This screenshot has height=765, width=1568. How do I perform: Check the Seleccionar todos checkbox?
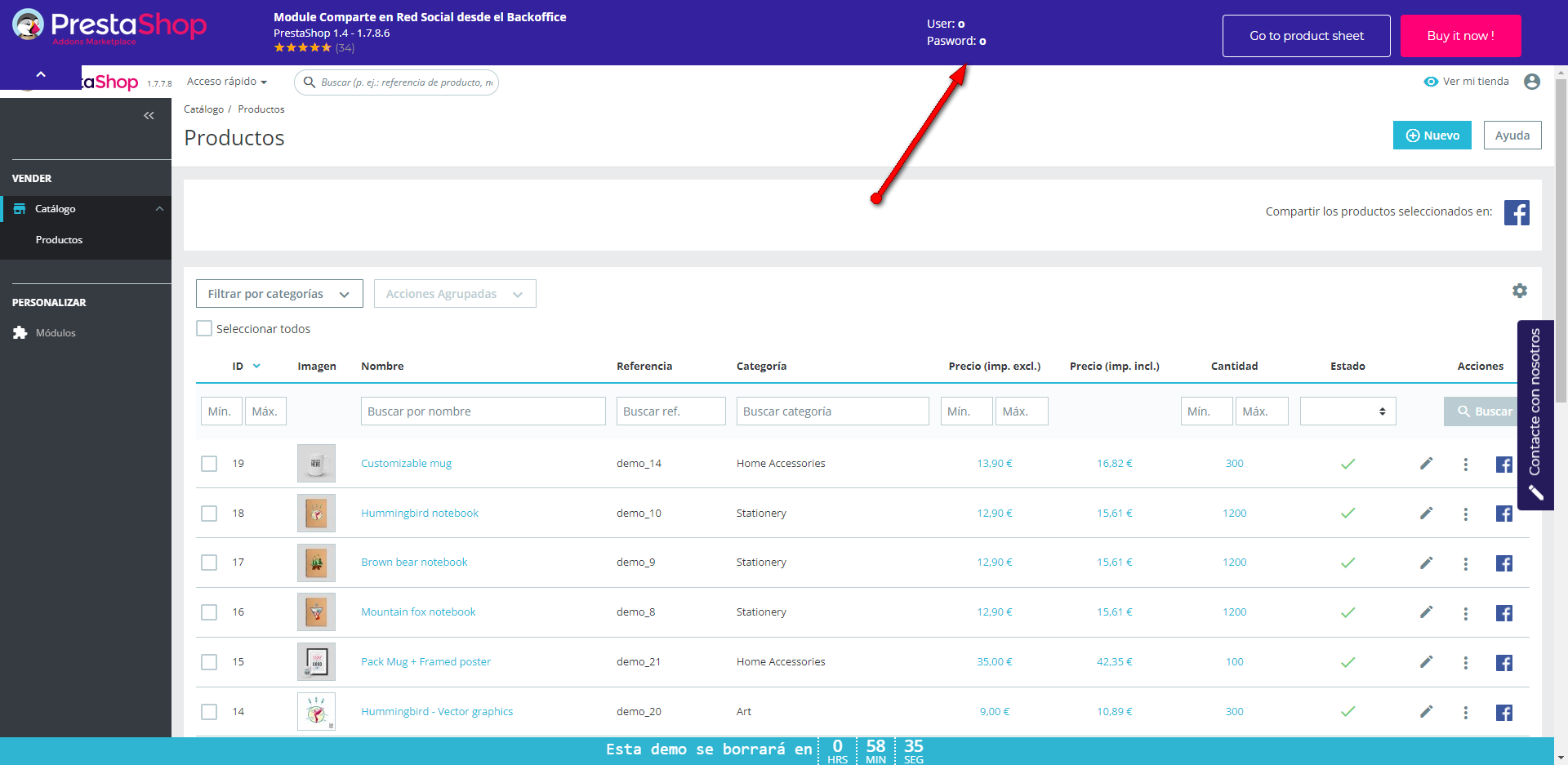204,329
